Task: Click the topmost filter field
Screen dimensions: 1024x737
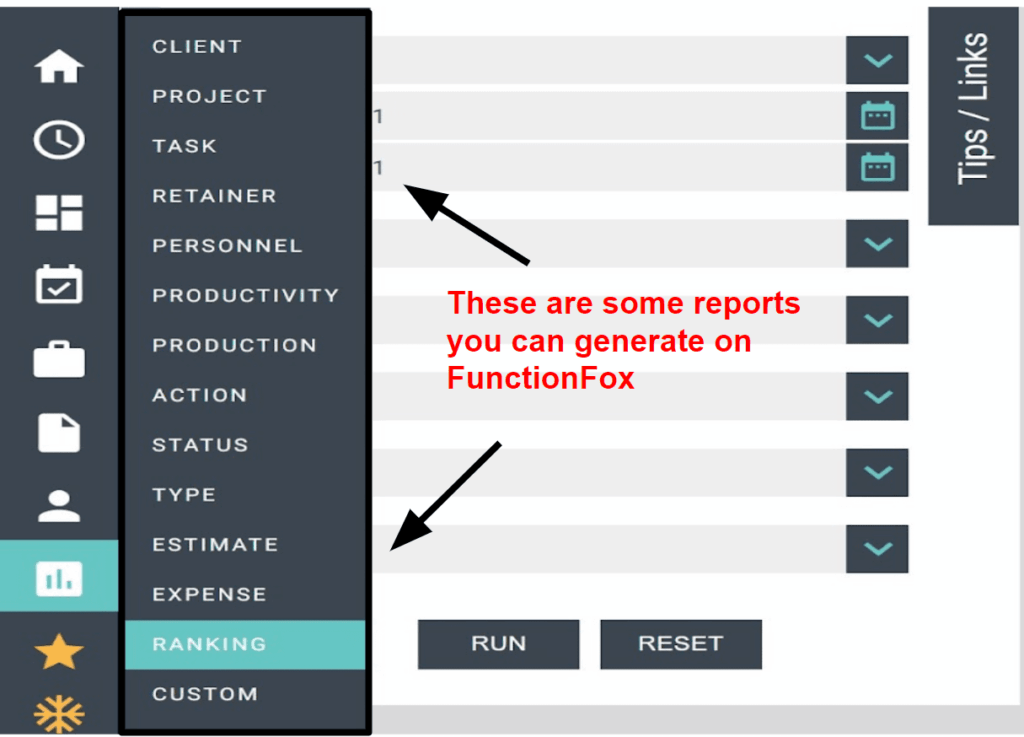Action: tap(609, 60)
